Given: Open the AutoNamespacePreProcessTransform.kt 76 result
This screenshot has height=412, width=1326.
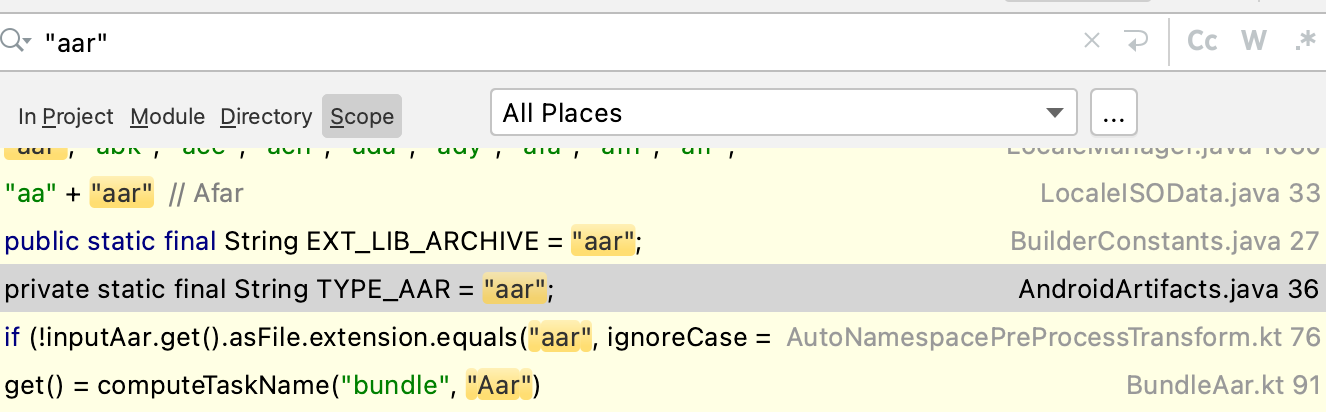Looking at the screenshot, I should (663, 337).
